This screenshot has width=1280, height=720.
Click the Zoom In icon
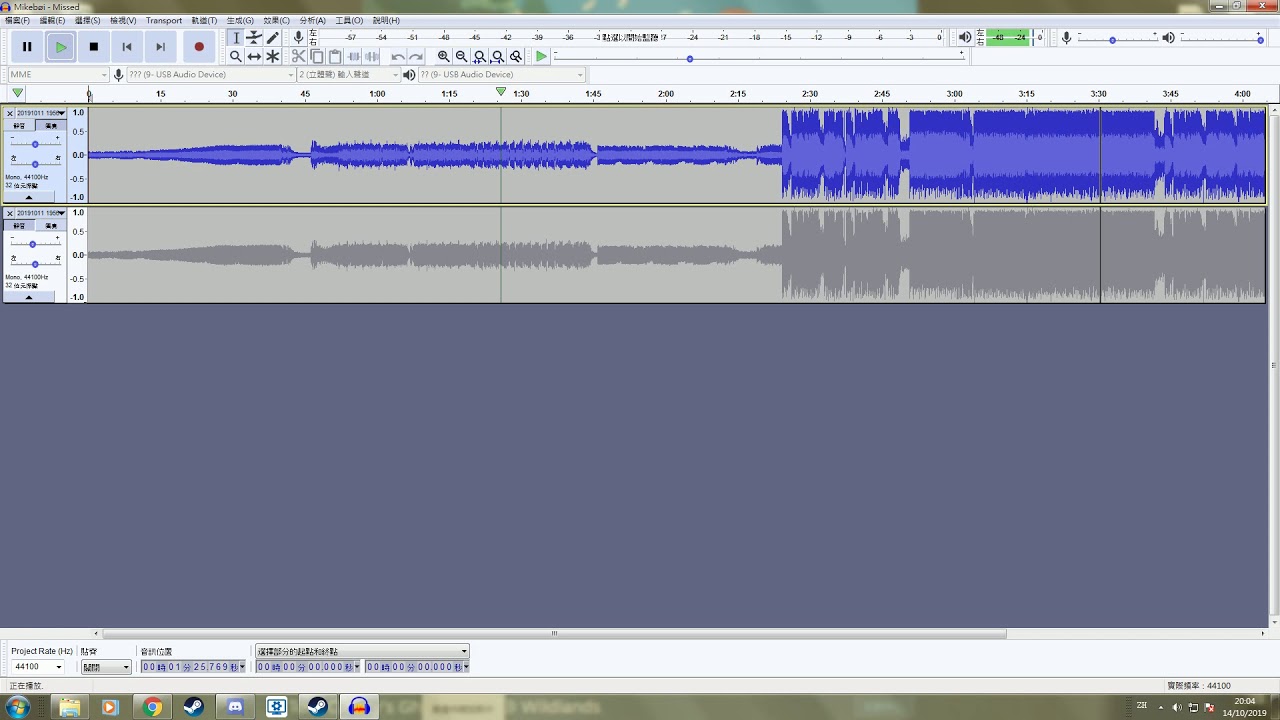pos(443,57)
